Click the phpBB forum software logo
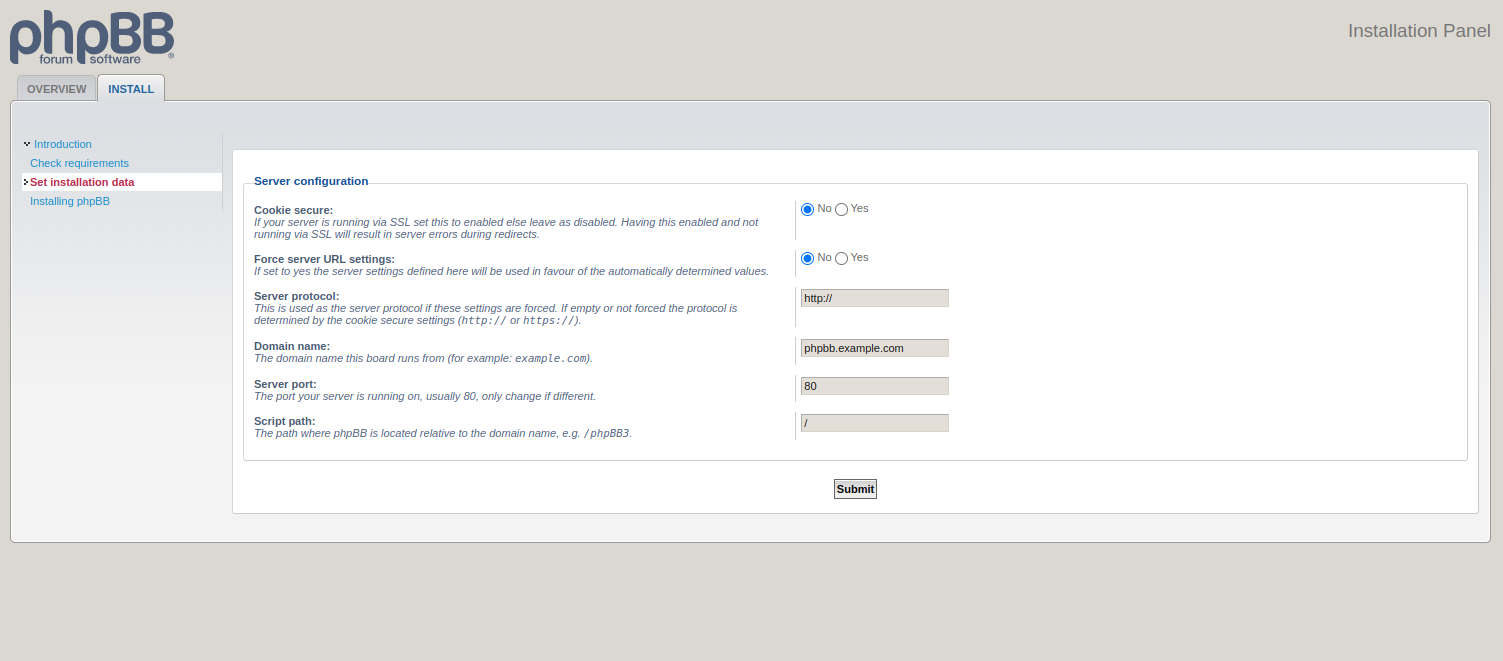1503x661 pixels. [x=92, y=38]
